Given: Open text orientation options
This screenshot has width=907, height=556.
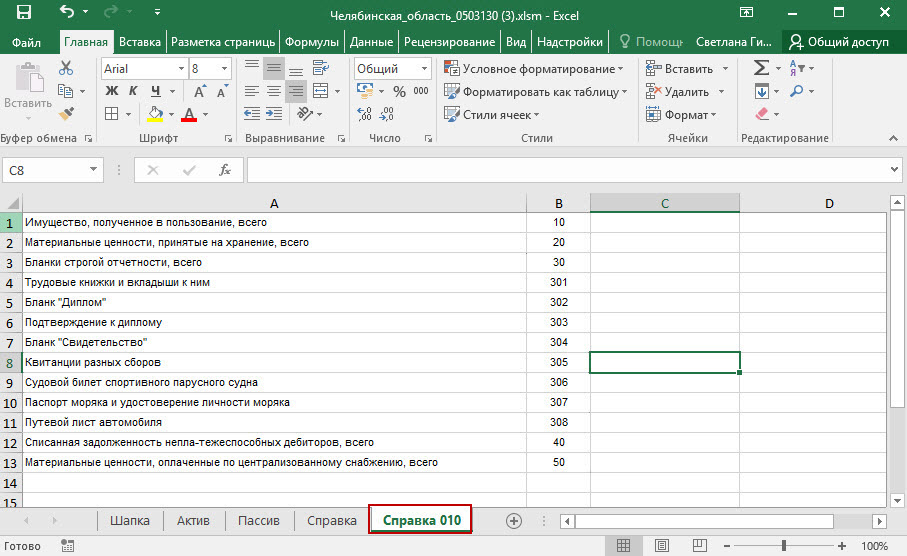Looking at the screenshot, I should click(x=305, y=113).
